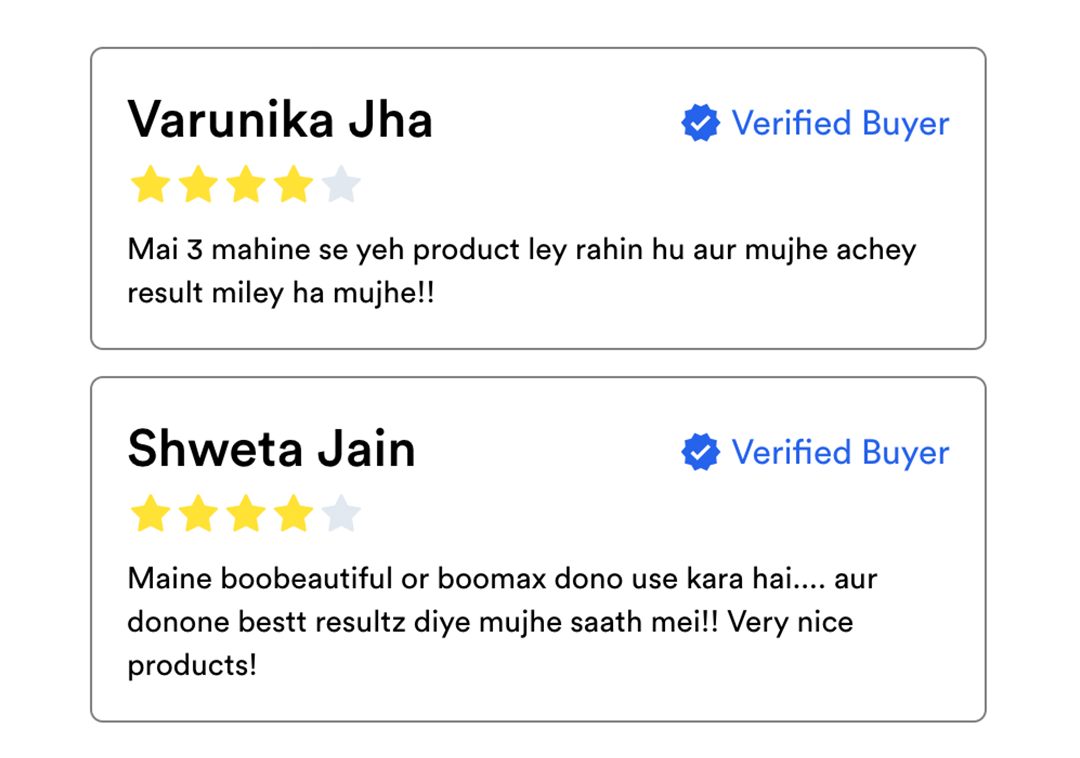Click the word "products!" ending Shweta's review
This screenshot has height=758, width=1080.
(x=192, y=666)
